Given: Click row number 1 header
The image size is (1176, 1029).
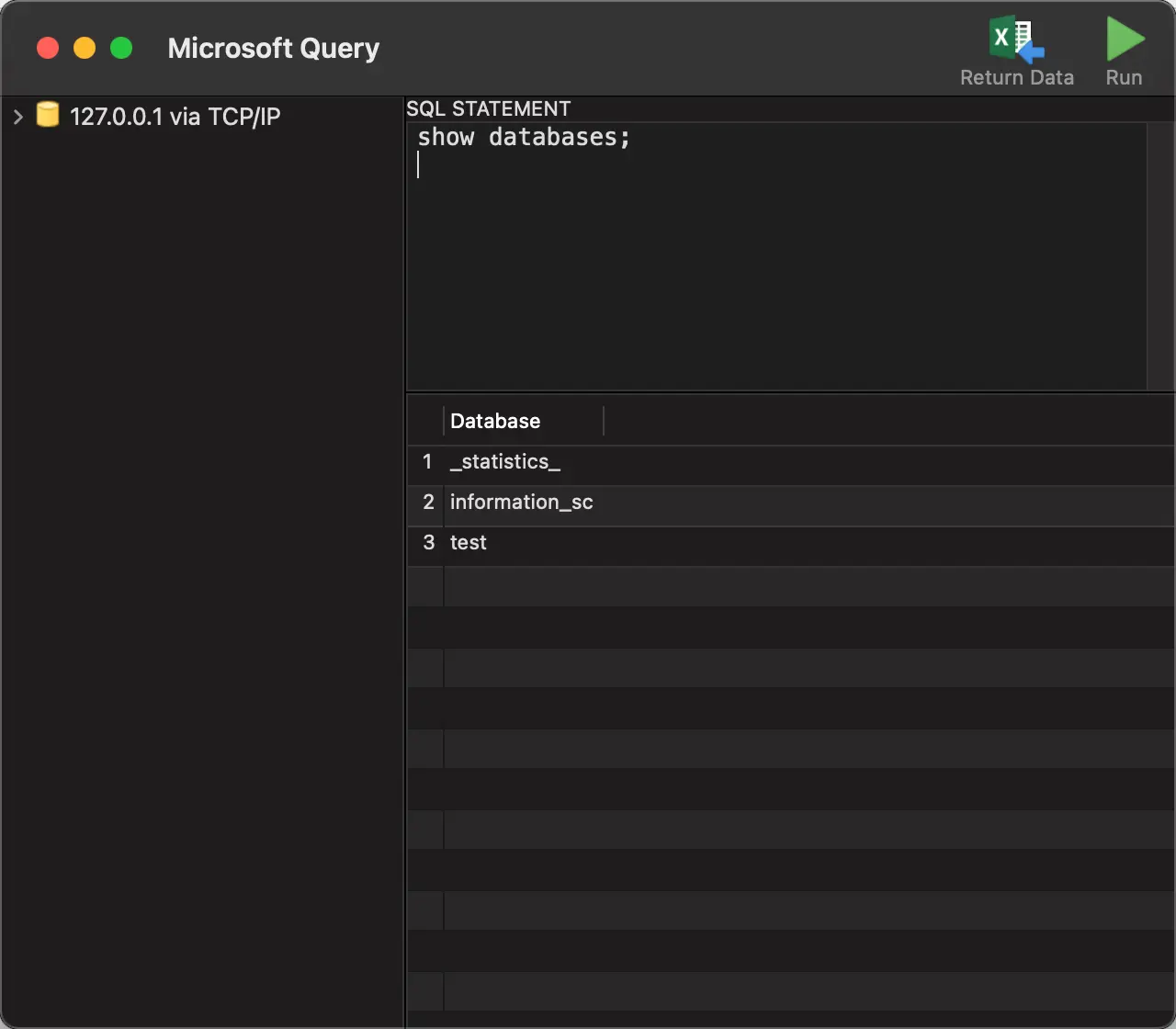Looking at the screenshot, I should tap(426, 461).
